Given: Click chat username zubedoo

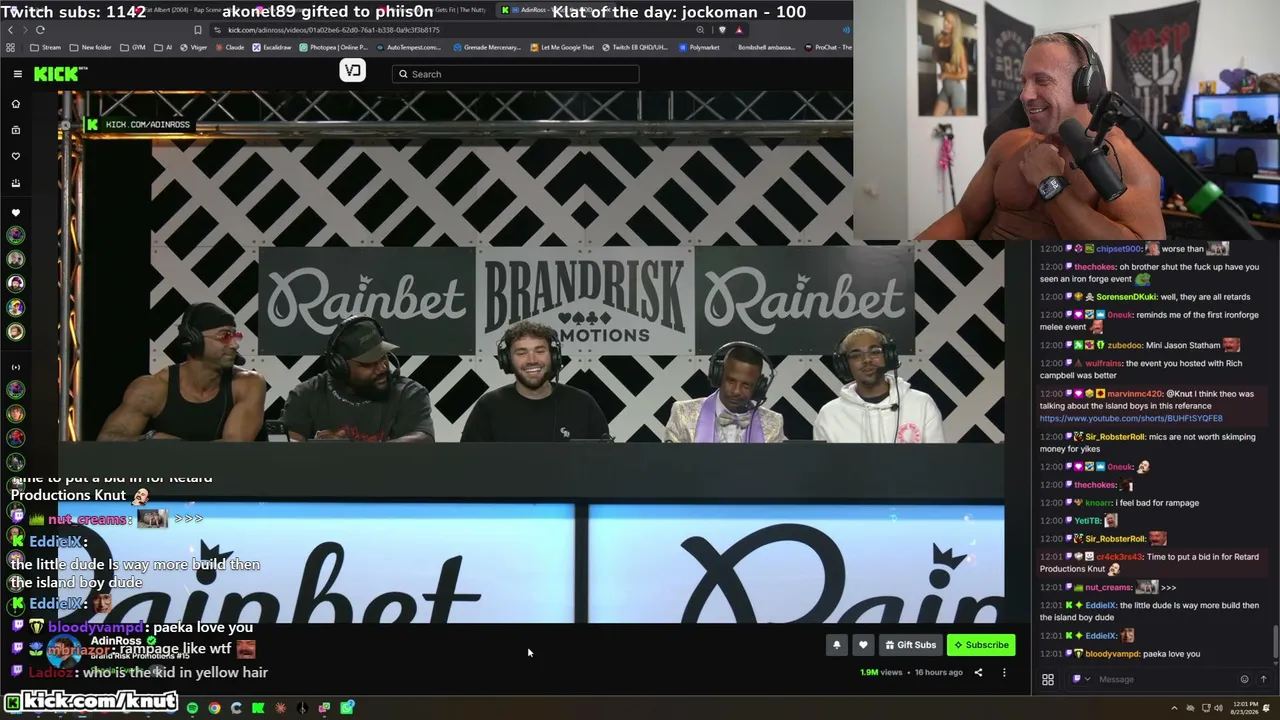Looking at the screenshot, I should [1124, 345].
